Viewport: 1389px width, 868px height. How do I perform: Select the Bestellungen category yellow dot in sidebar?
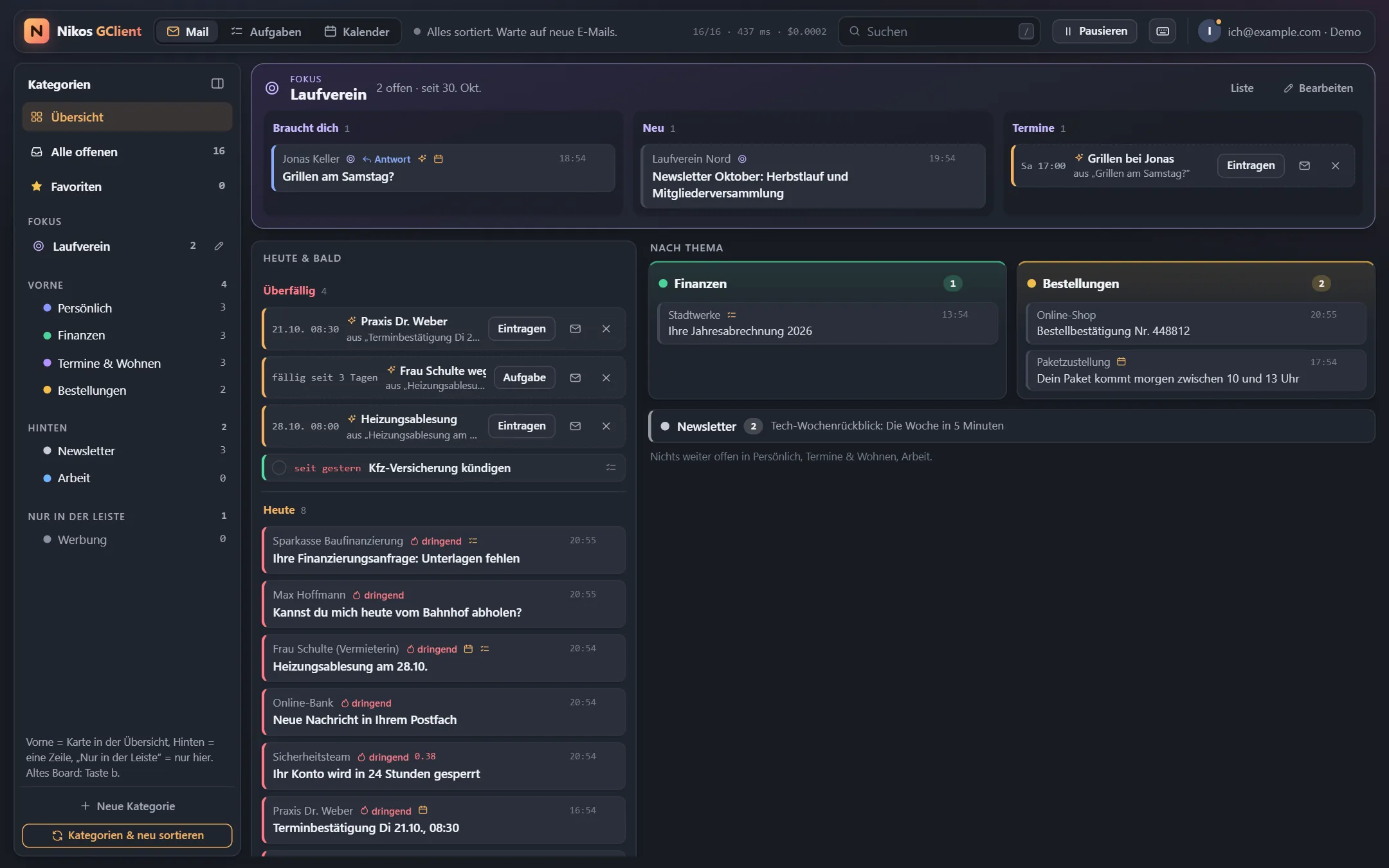point(47,390)
